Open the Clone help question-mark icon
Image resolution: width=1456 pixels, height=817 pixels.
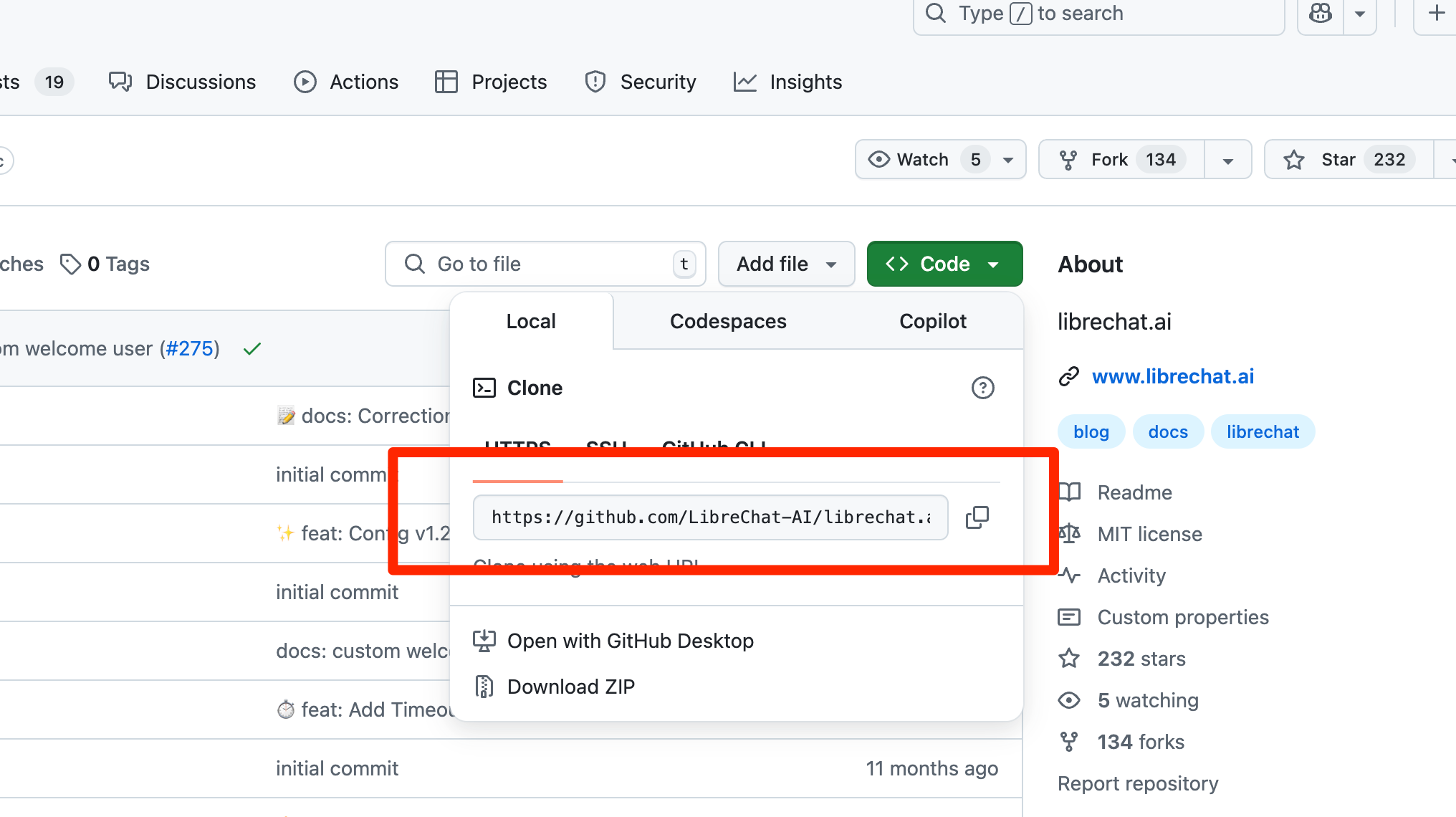[982, 388]
